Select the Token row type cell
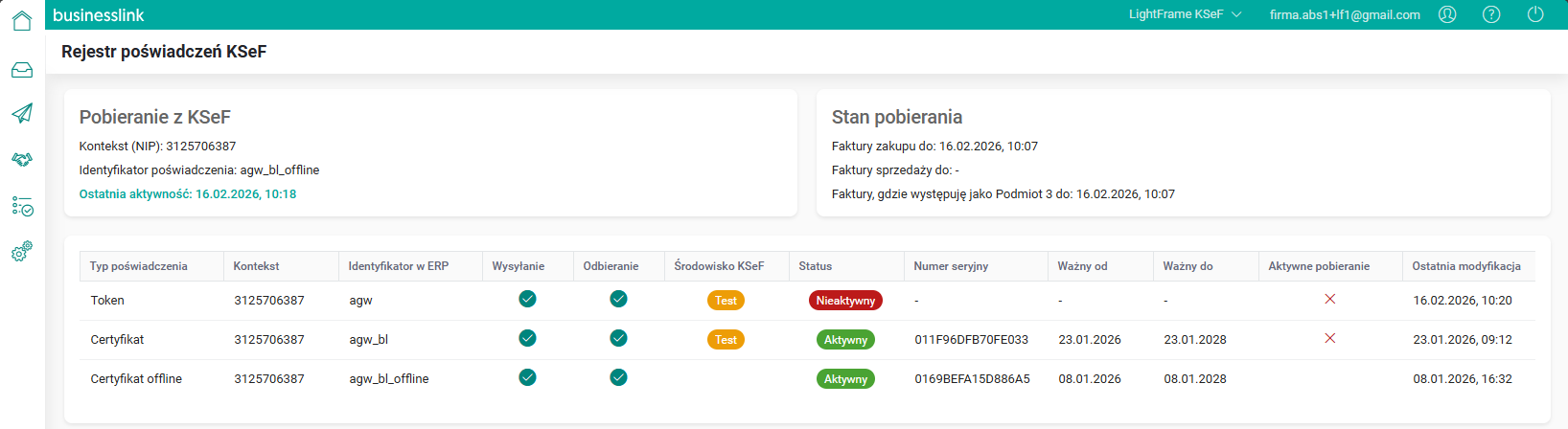Viewport: 1568px width, 429px height. pos(107,301)
